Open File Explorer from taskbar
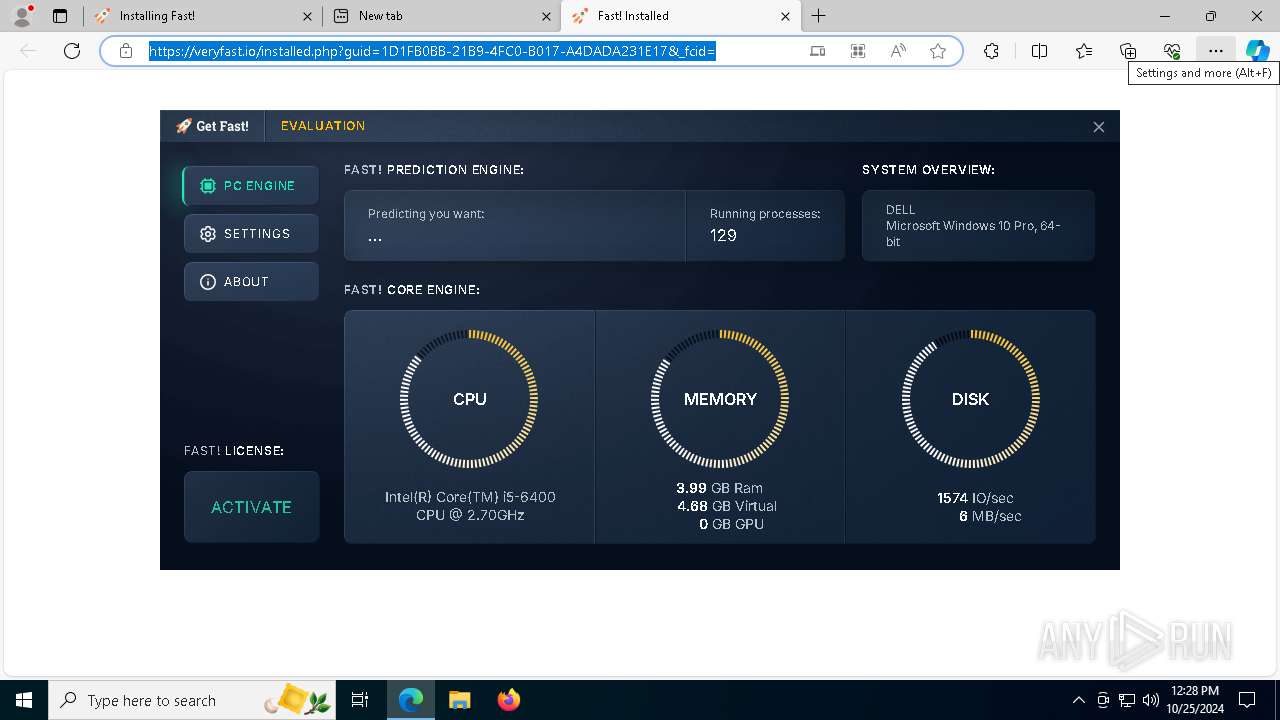Image resolution: width=1280 pixels, height=720 pixels. click(459, 700)
